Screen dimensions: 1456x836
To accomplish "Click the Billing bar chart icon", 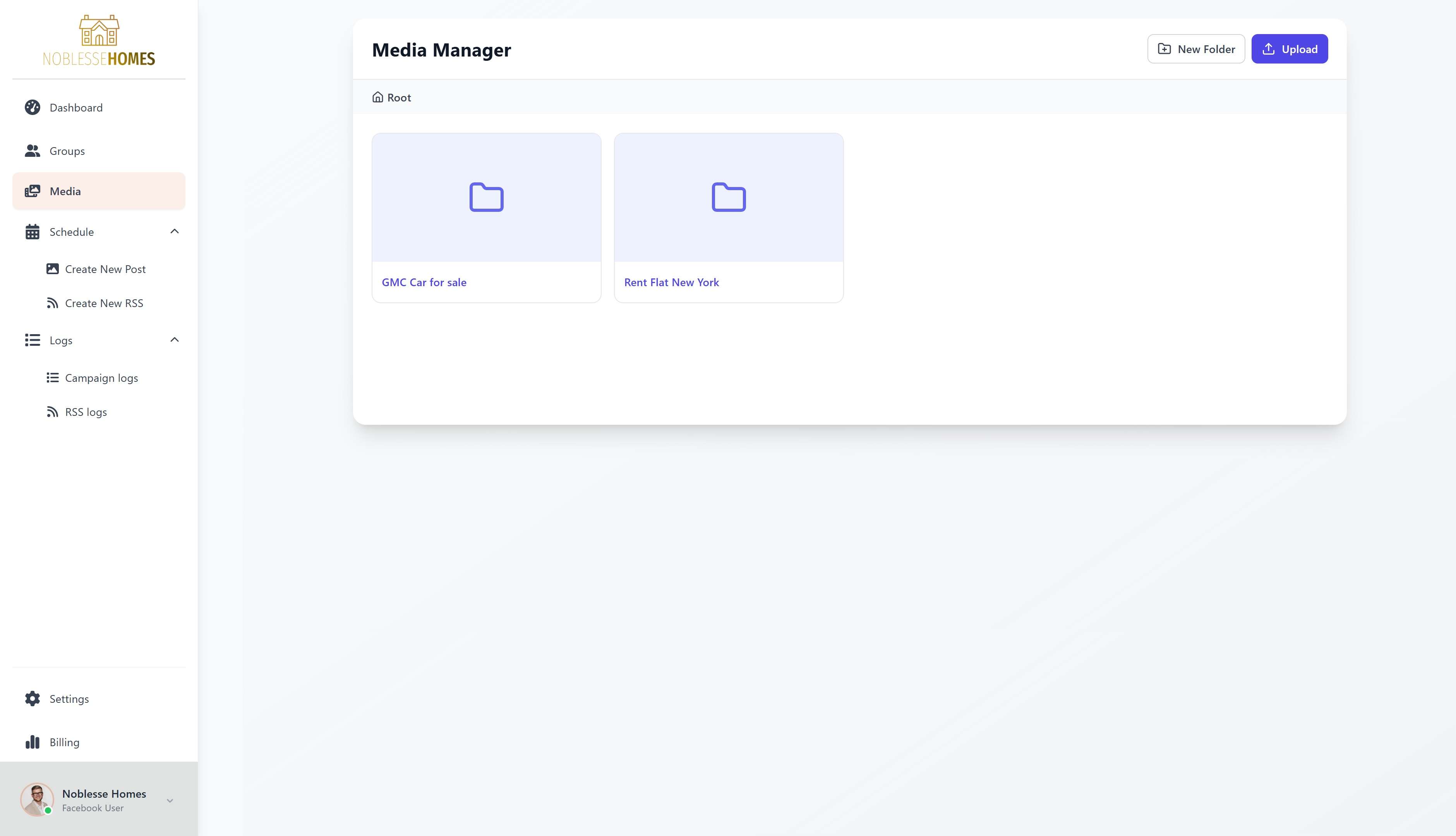I will [33, 742].
